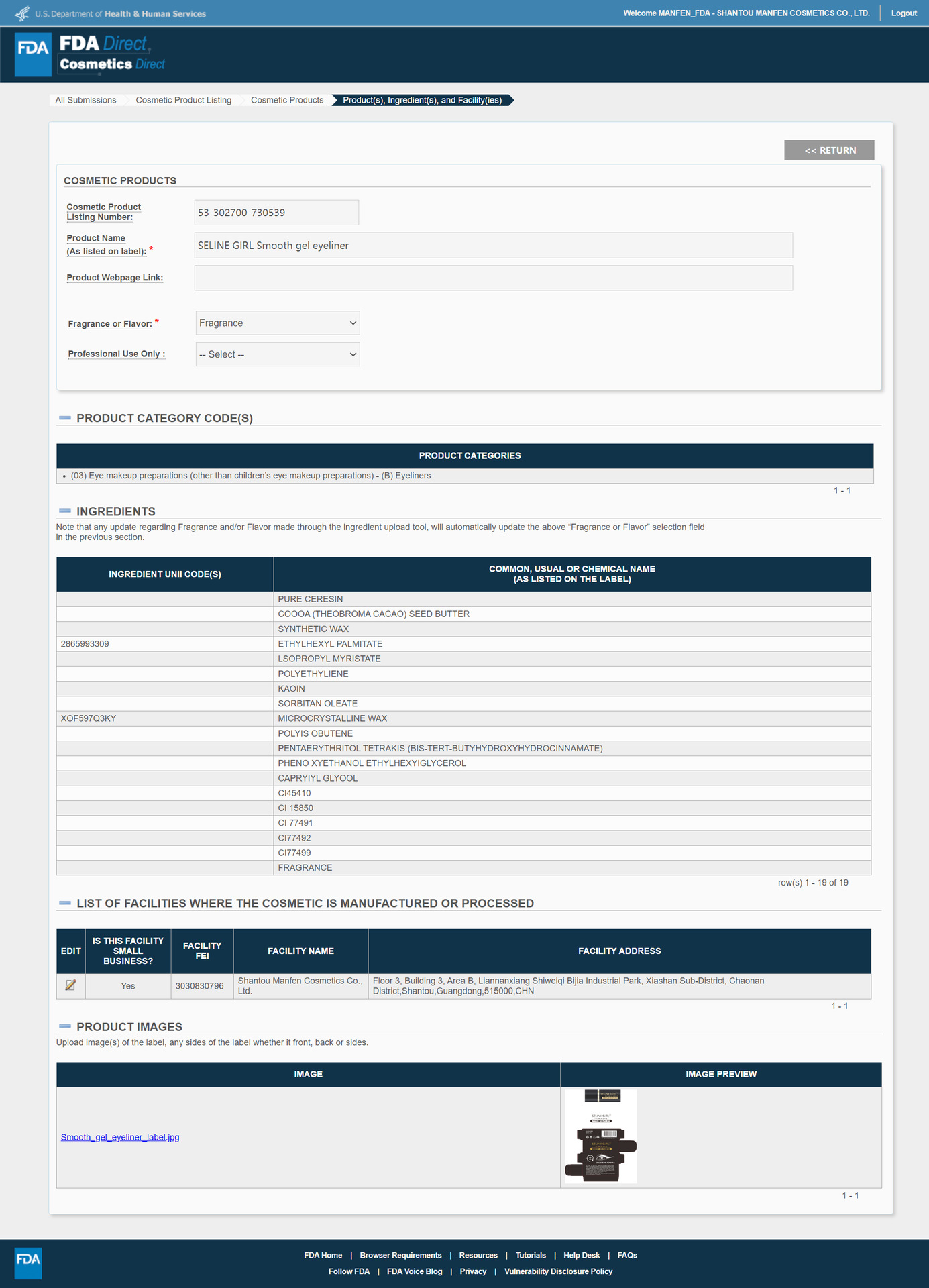Click Shantou Manfen Cosmetics Co., Ltd. facility name

point(300,986)
